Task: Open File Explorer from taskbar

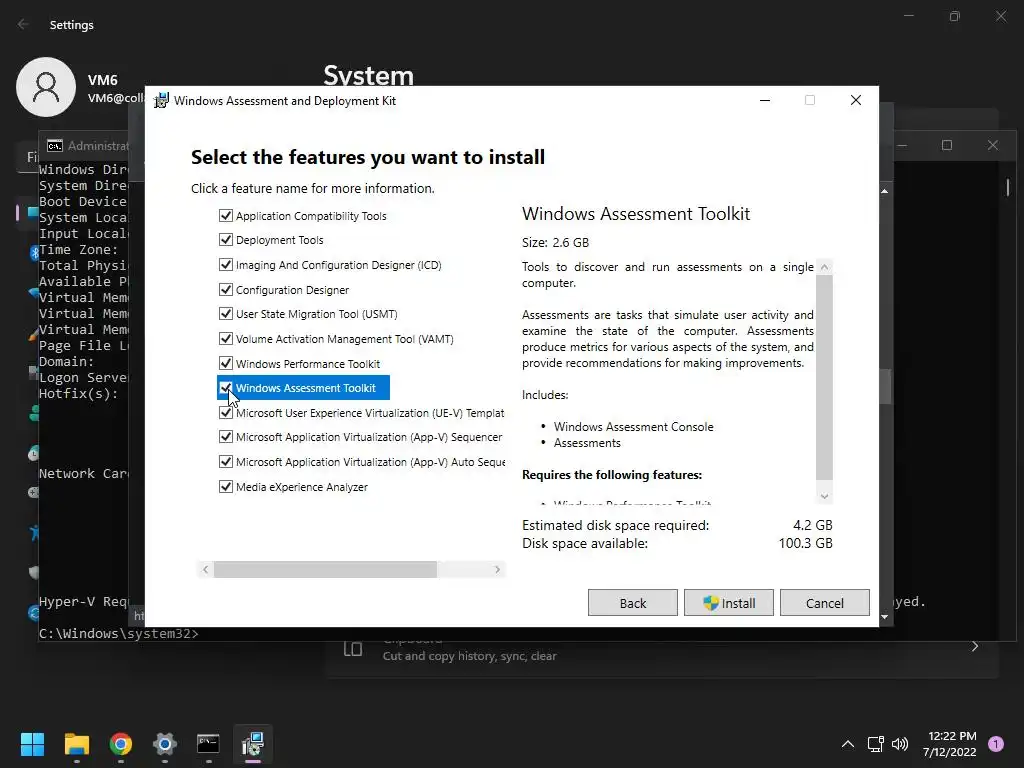Action: [x=76, y=744]
